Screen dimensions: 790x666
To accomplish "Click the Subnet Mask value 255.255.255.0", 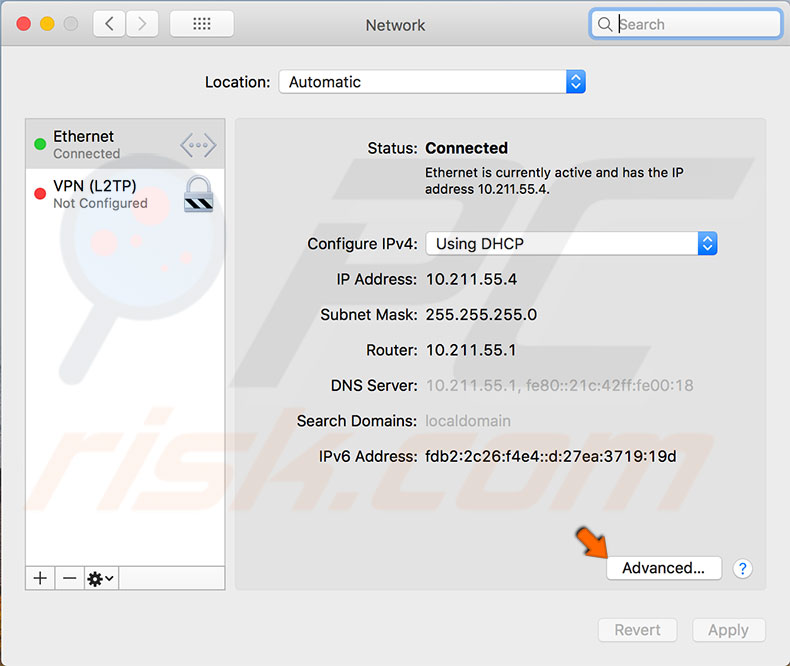I will coord(481,315).
